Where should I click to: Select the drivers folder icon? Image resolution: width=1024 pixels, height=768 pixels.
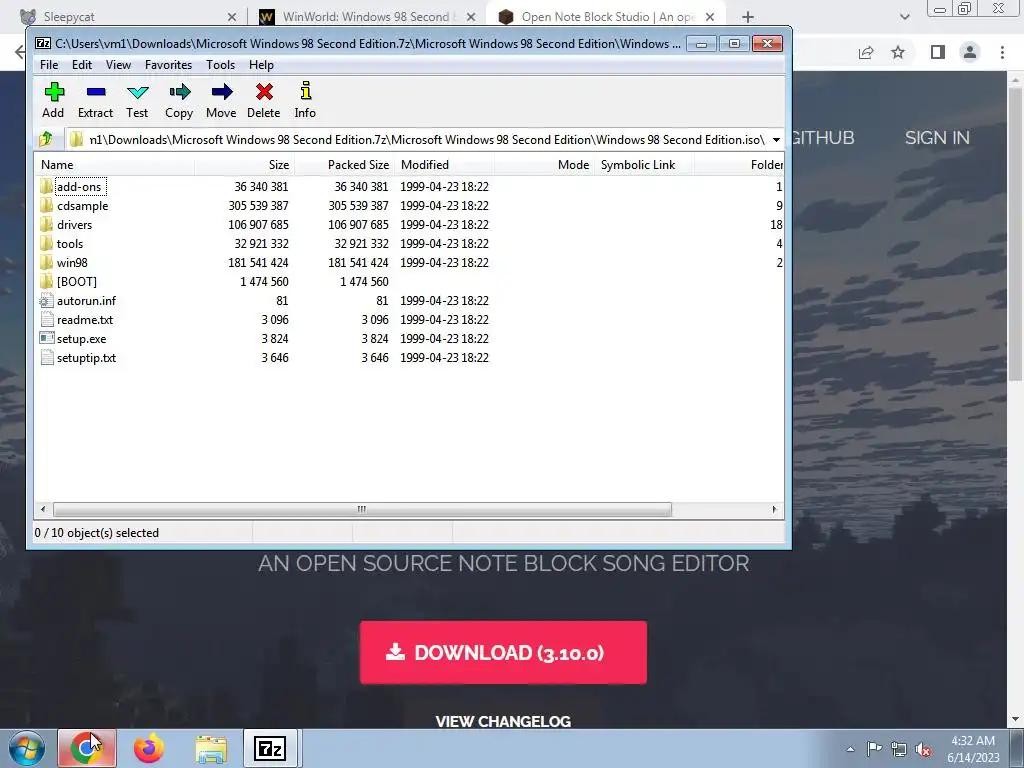(46, 225)
